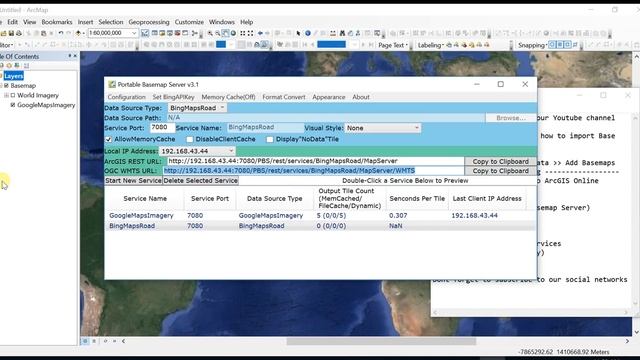
Task: Open the Data Source Type dropdown
Action: coord(197,108)
